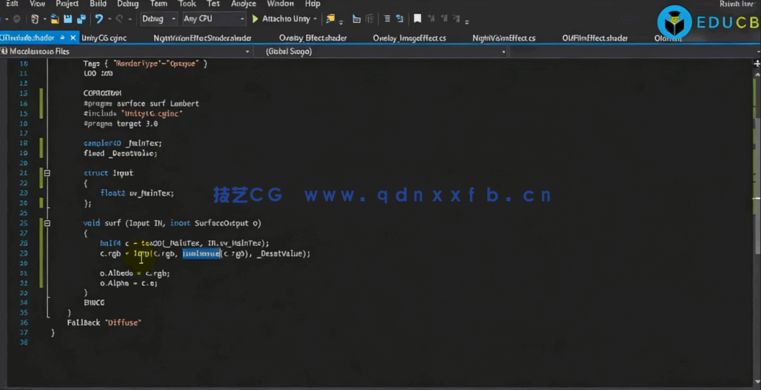Open the Debug configuration dropdown

pyautogui.click(x=159, y=19)
